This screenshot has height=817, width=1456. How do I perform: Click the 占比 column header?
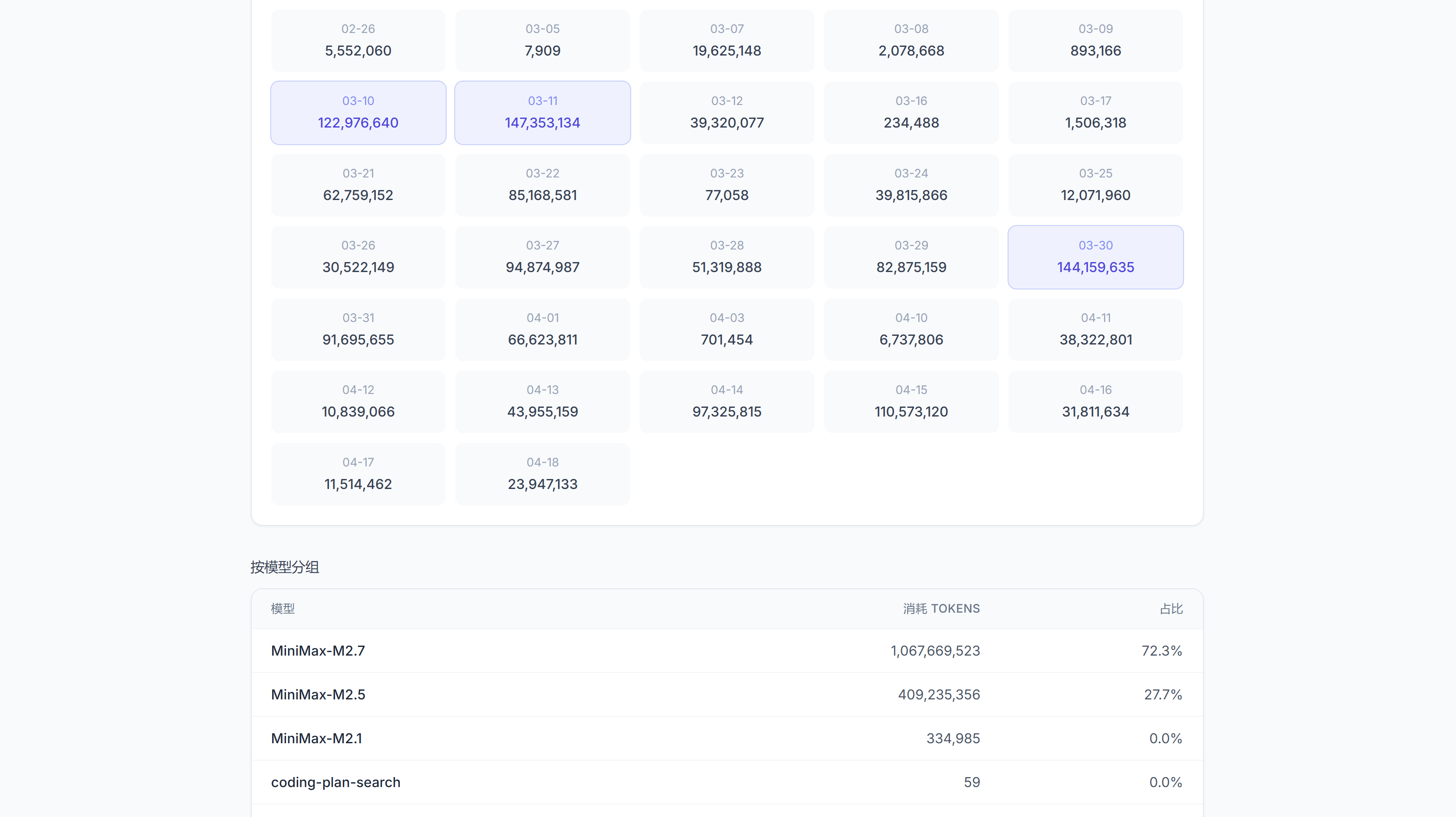tap(1171, 608)
